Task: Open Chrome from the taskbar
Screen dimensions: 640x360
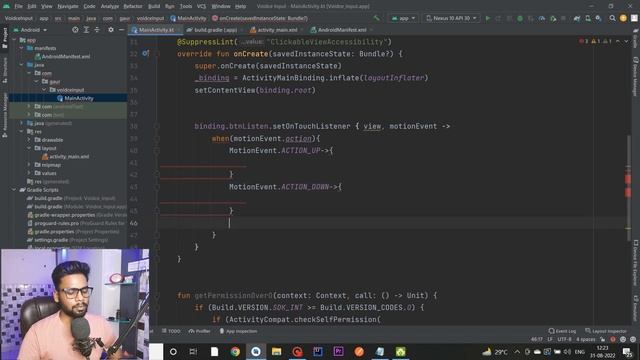Action: (x=235, y=351)
